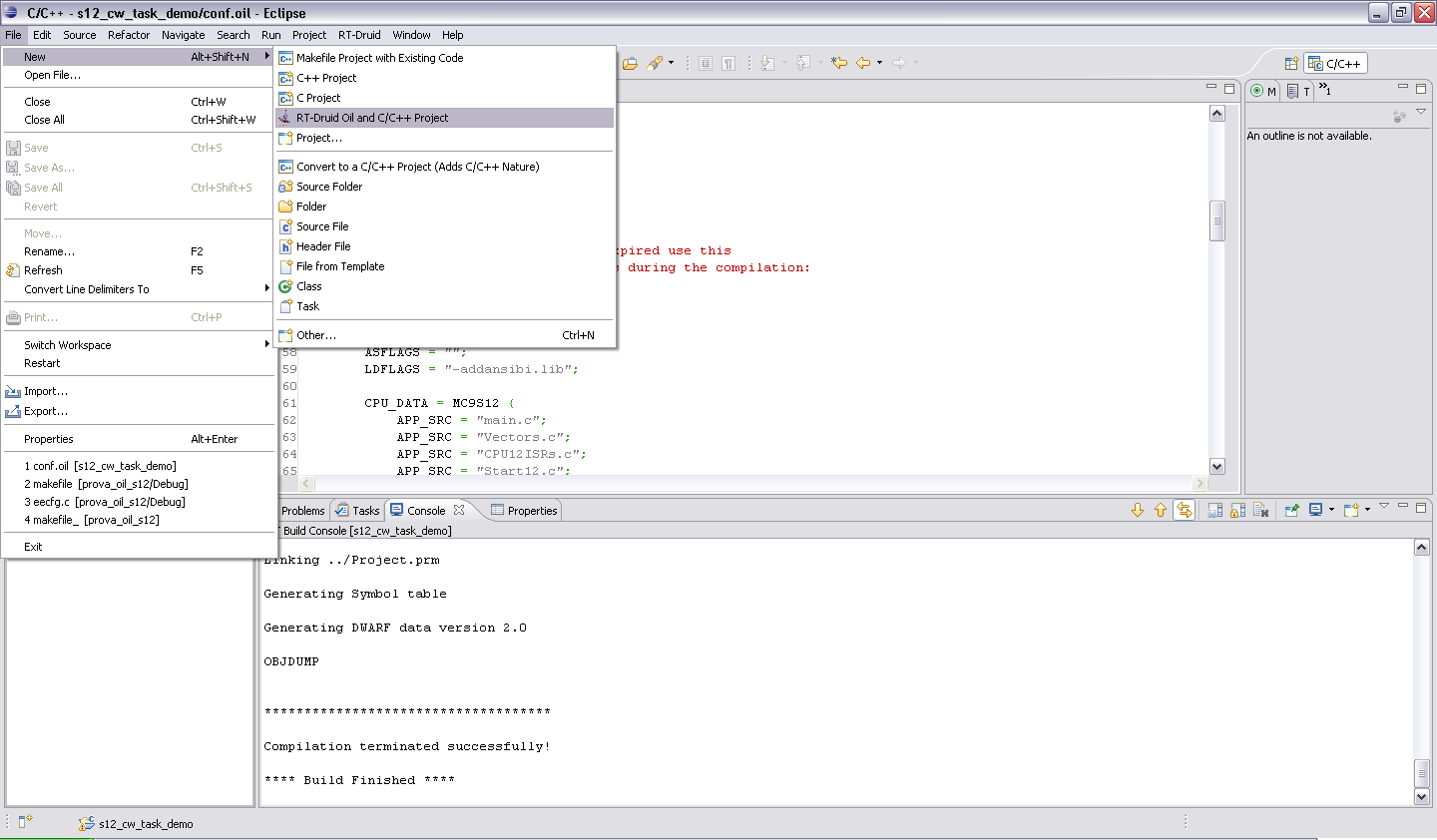Maximize the editor area
1437x840 pixels.
pos(1229,88)
